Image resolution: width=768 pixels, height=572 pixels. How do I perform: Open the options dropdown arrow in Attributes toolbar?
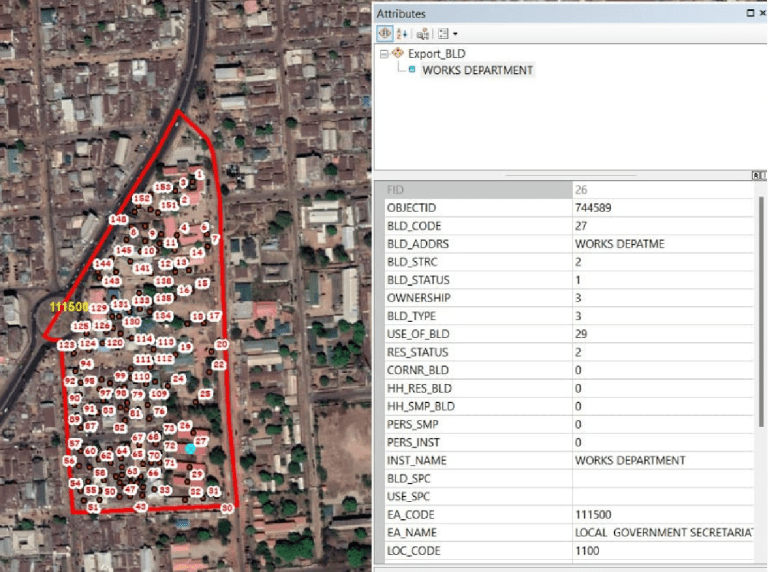[456, 34]
